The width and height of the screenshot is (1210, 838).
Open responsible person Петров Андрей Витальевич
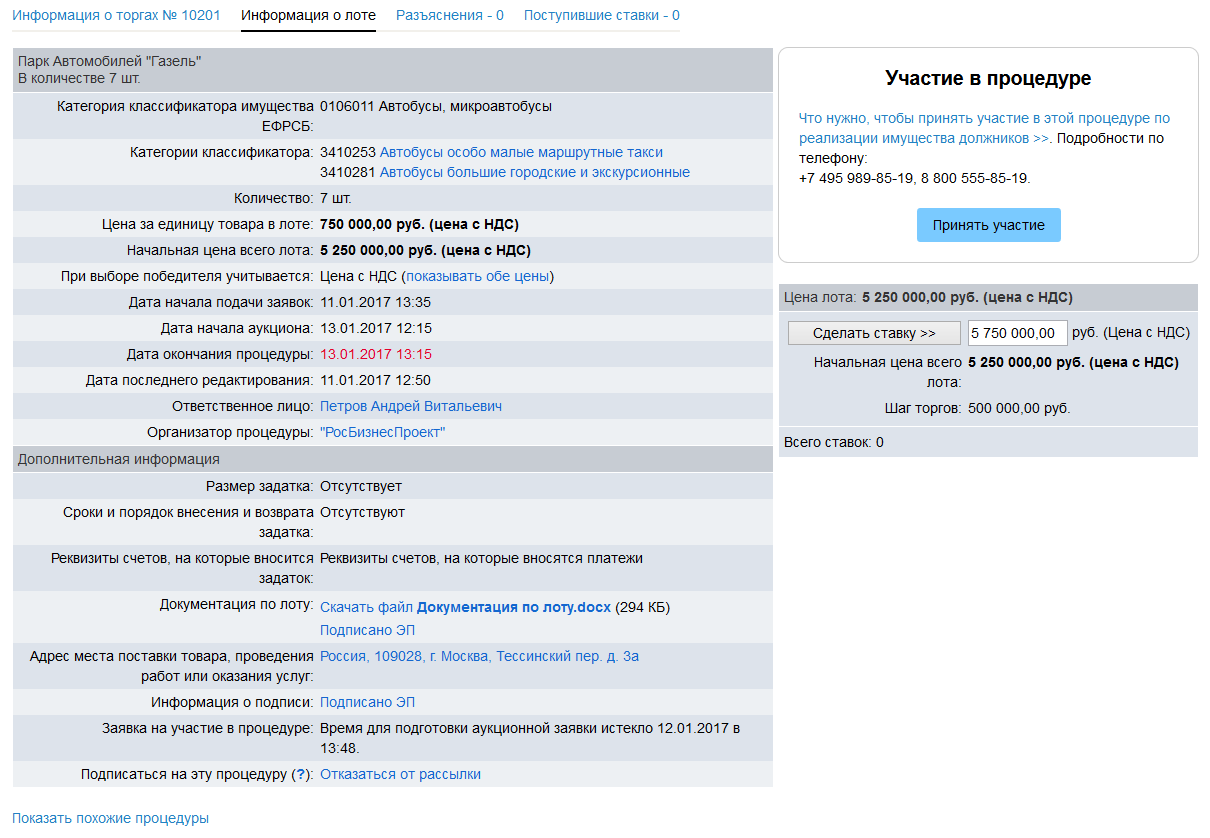pos(410,406)
